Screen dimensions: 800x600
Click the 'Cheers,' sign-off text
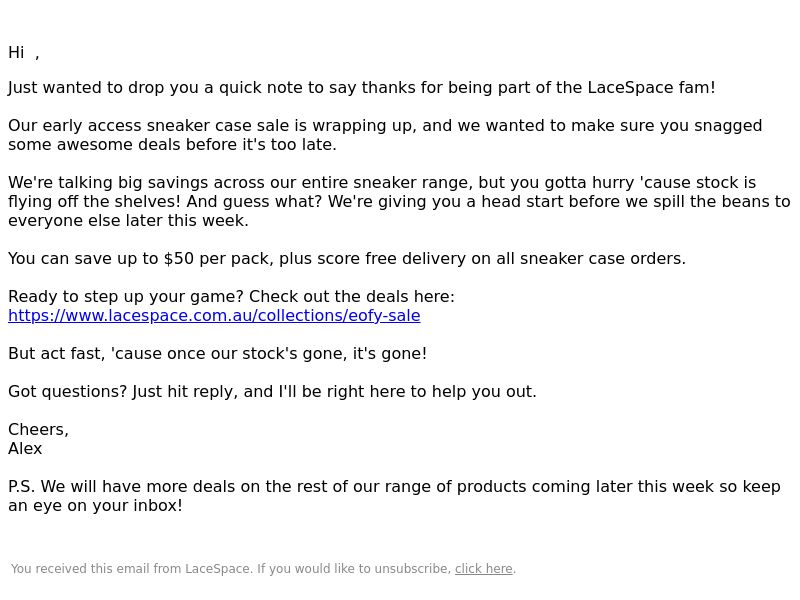38,430
